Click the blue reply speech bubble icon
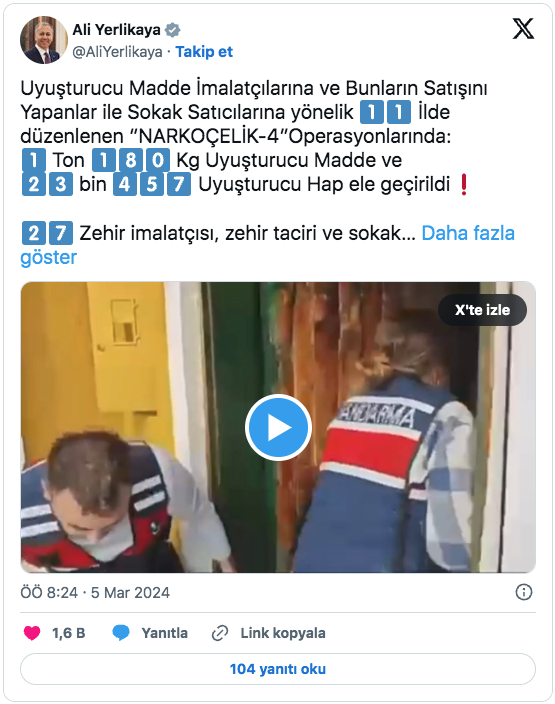The height and width of the screenshot is (704, 555). [121, 633]
